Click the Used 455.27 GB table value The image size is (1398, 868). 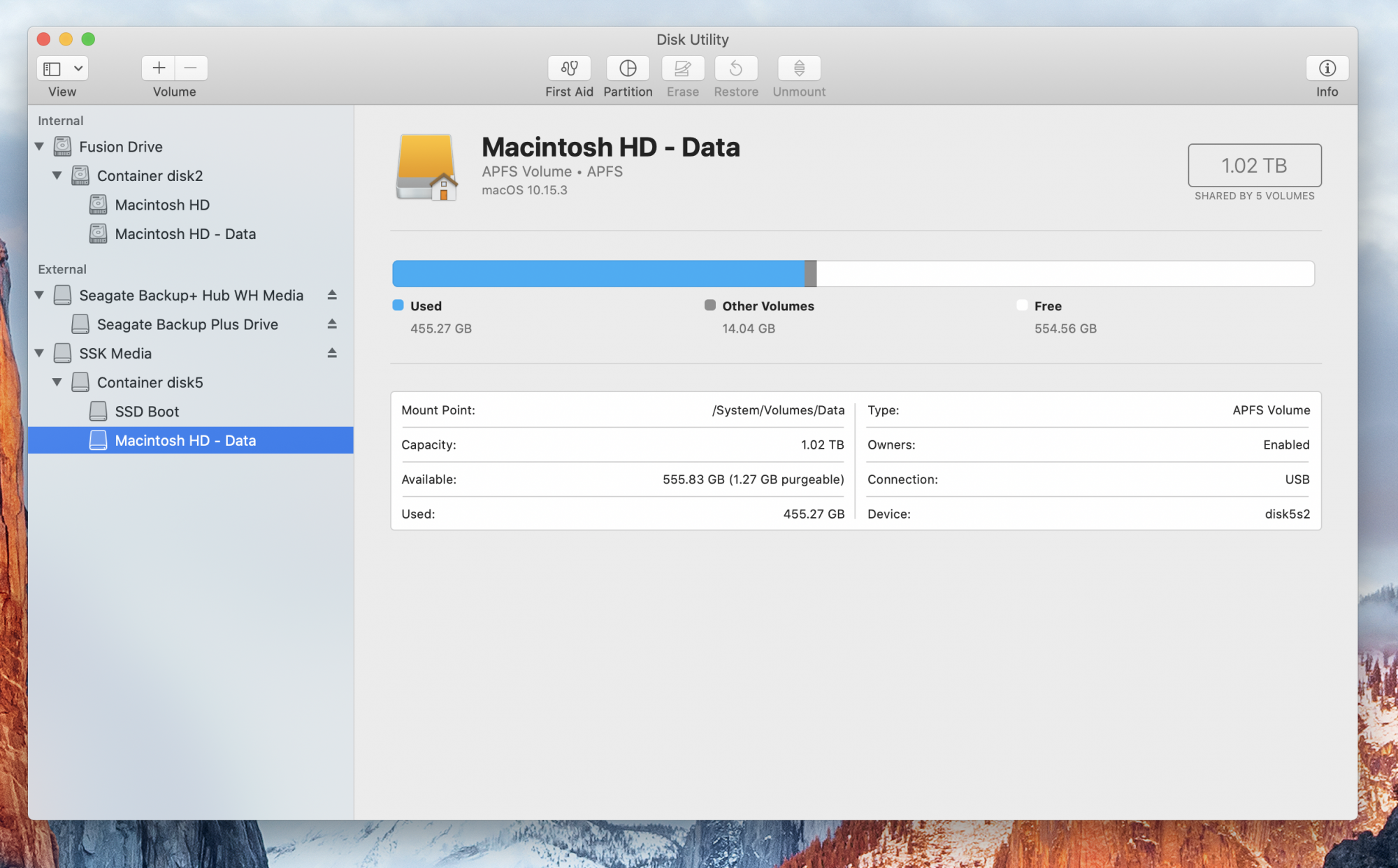coord(814,514)
